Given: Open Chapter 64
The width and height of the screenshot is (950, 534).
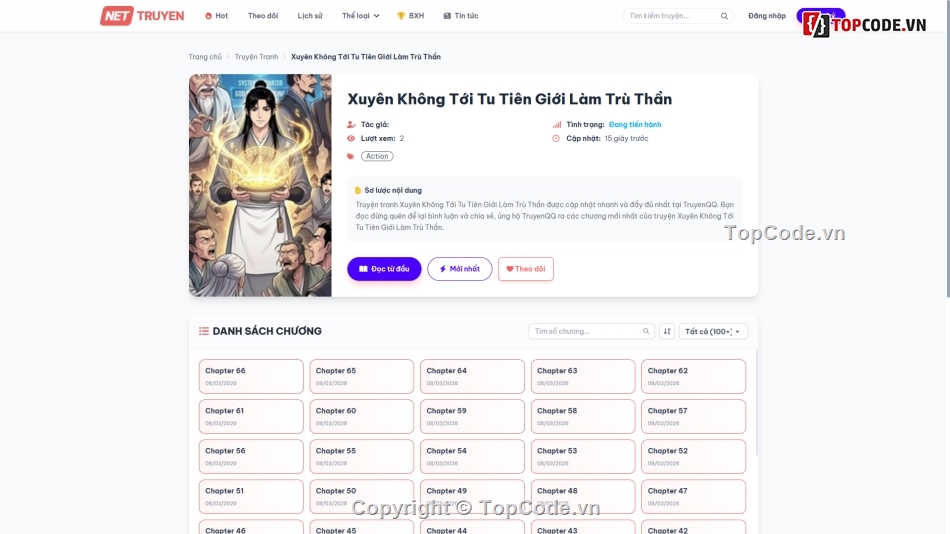Looking at the screenshot, I should point(472,376).
